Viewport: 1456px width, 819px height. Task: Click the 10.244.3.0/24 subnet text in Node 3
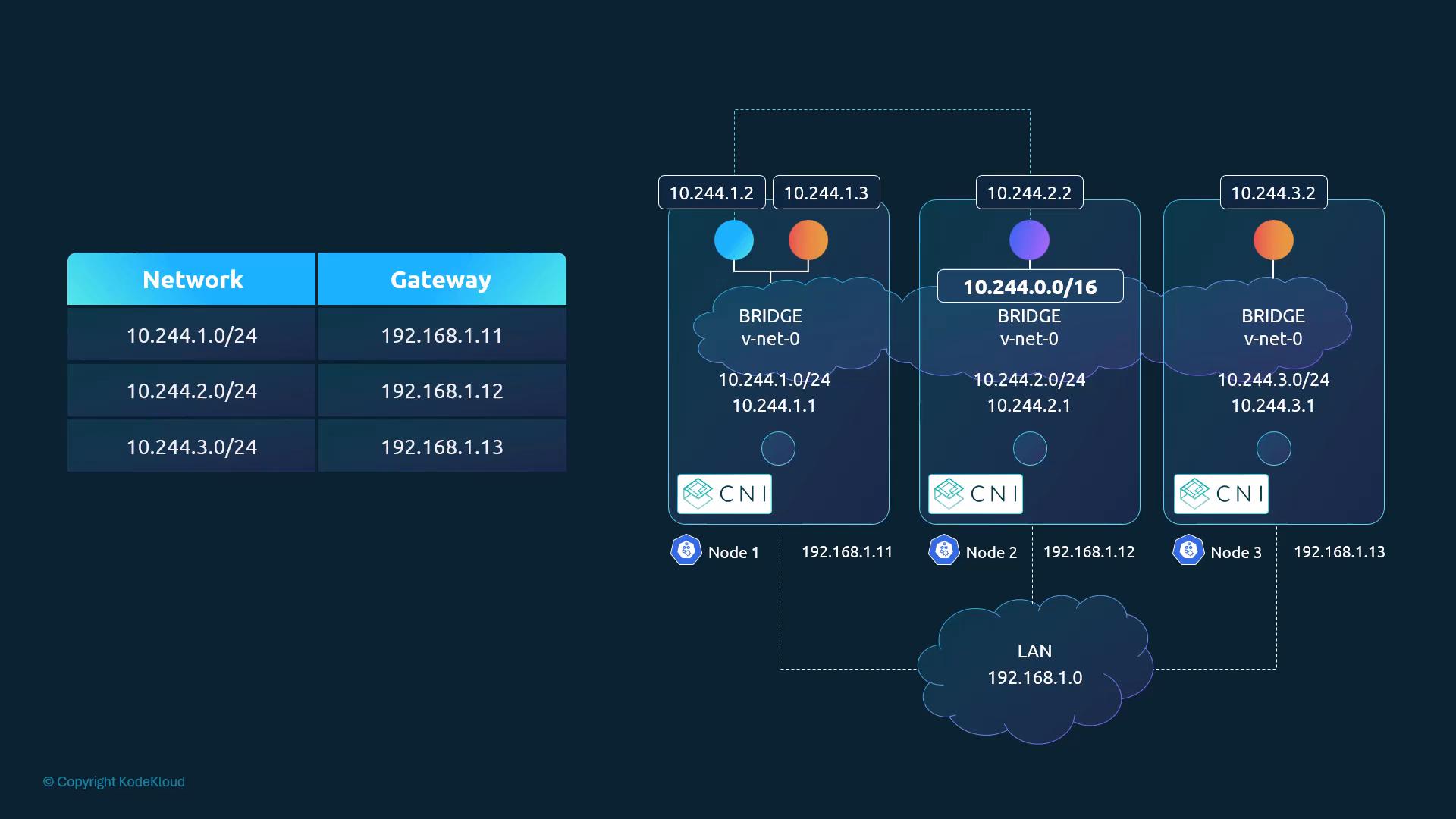[1273, 380]
